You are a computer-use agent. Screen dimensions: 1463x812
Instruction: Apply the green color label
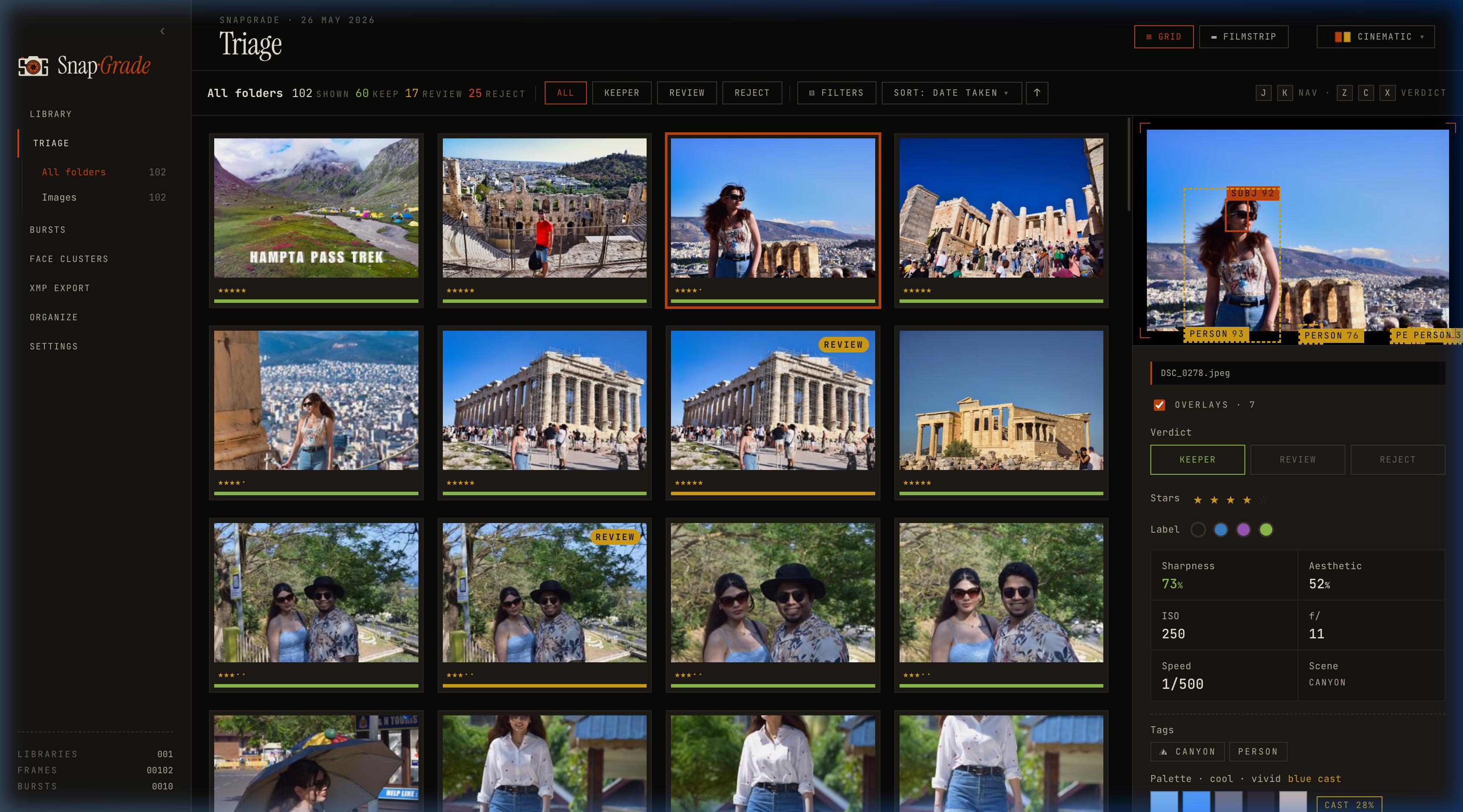1266,530
